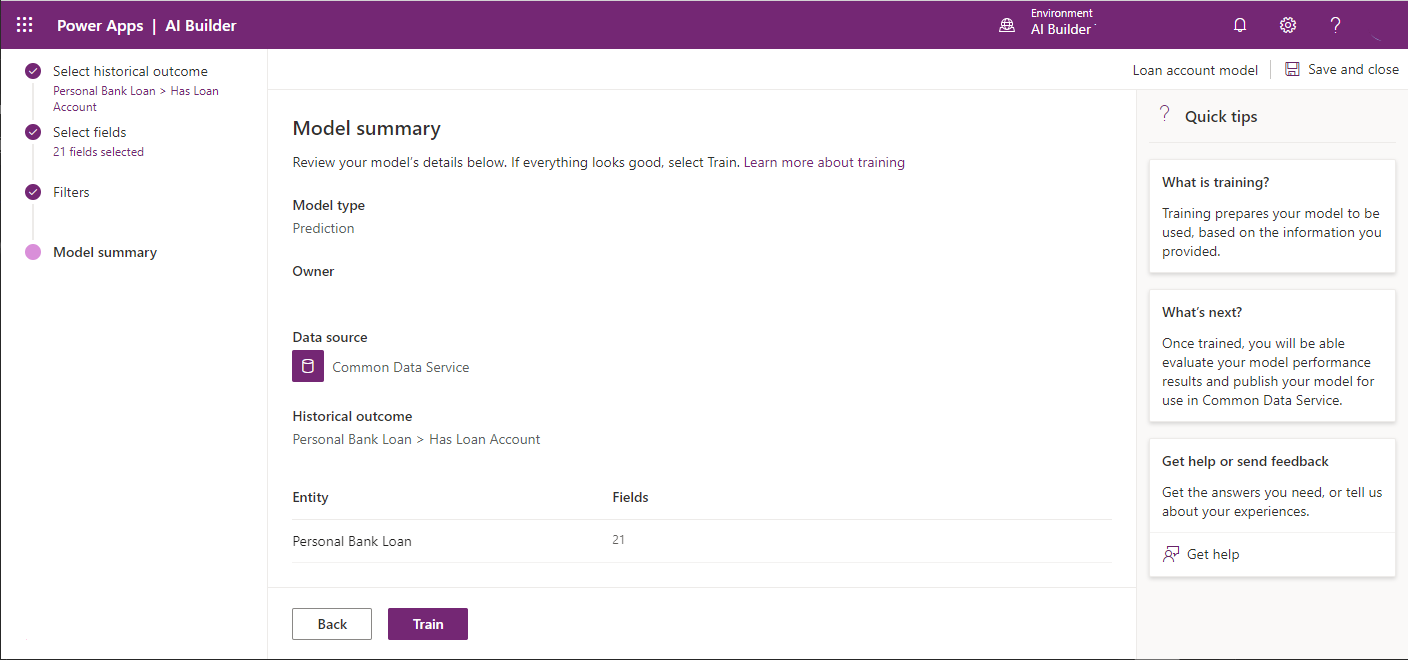
Task: Open the app launcher waffle menu
Action: (24, 24)
